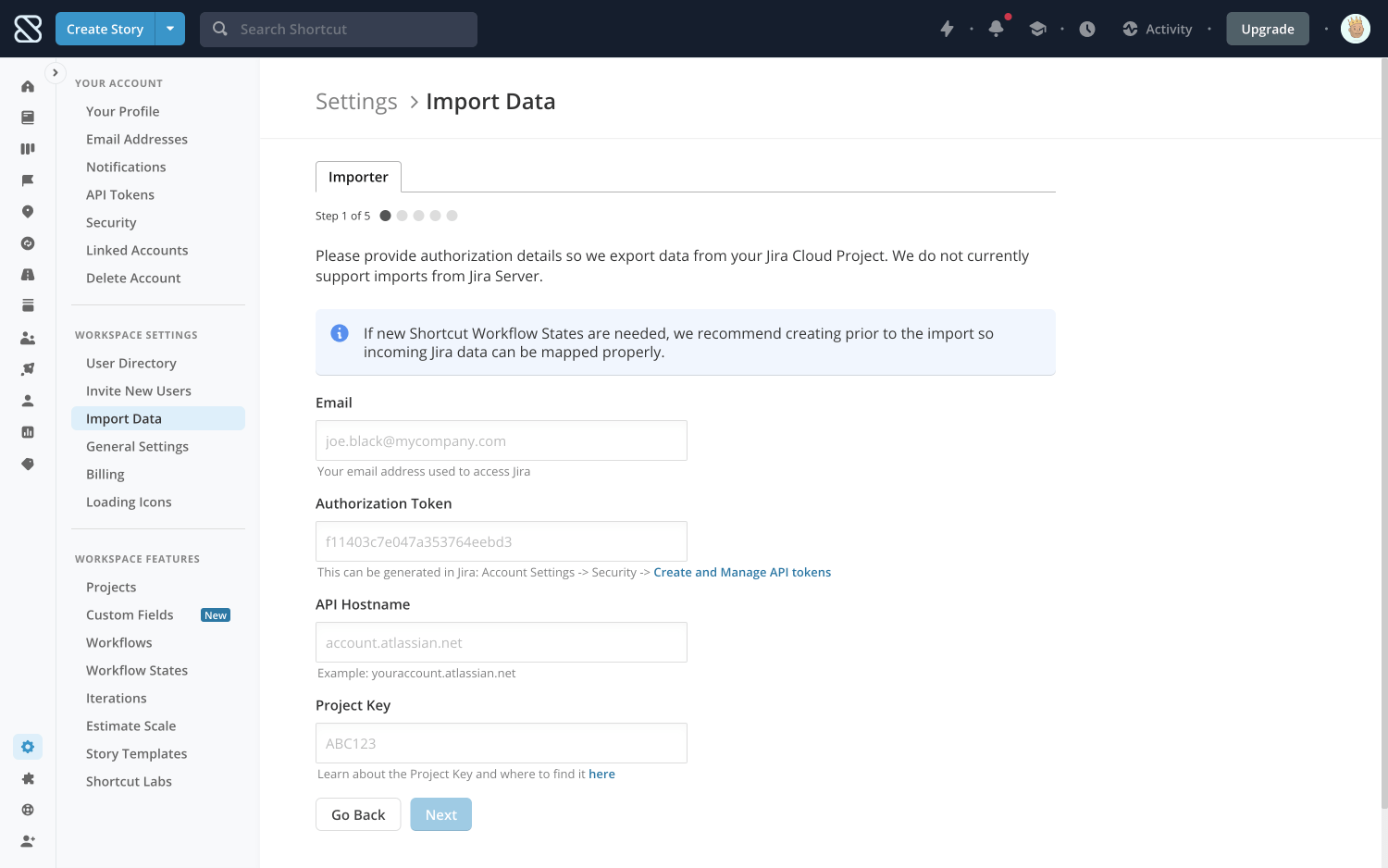The width and height of the screenshot is (1388, 868).
Task: Open the user avatar menu
Action: point(1356,29)
